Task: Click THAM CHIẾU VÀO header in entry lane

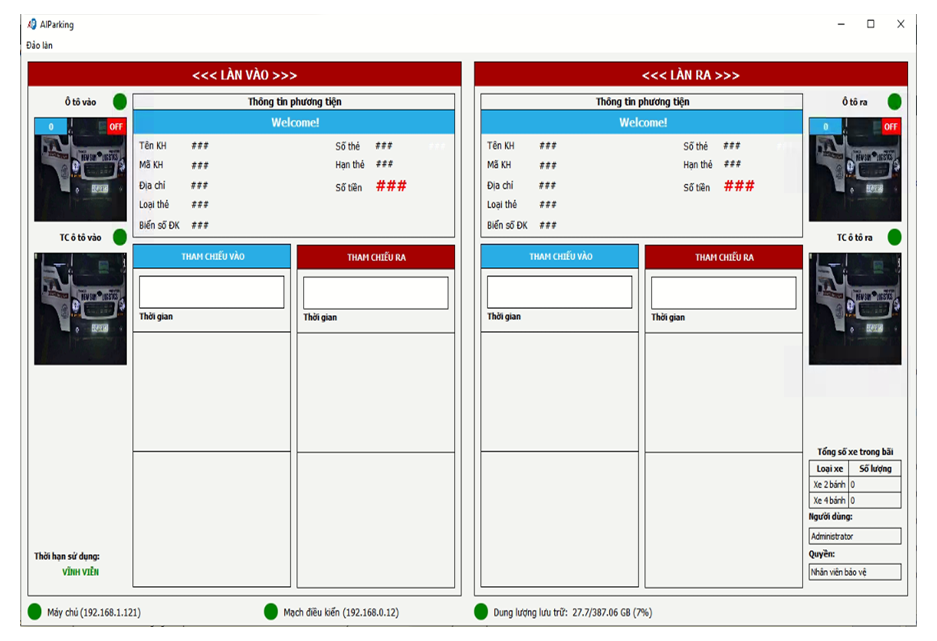Action: (x=212, y=257)
